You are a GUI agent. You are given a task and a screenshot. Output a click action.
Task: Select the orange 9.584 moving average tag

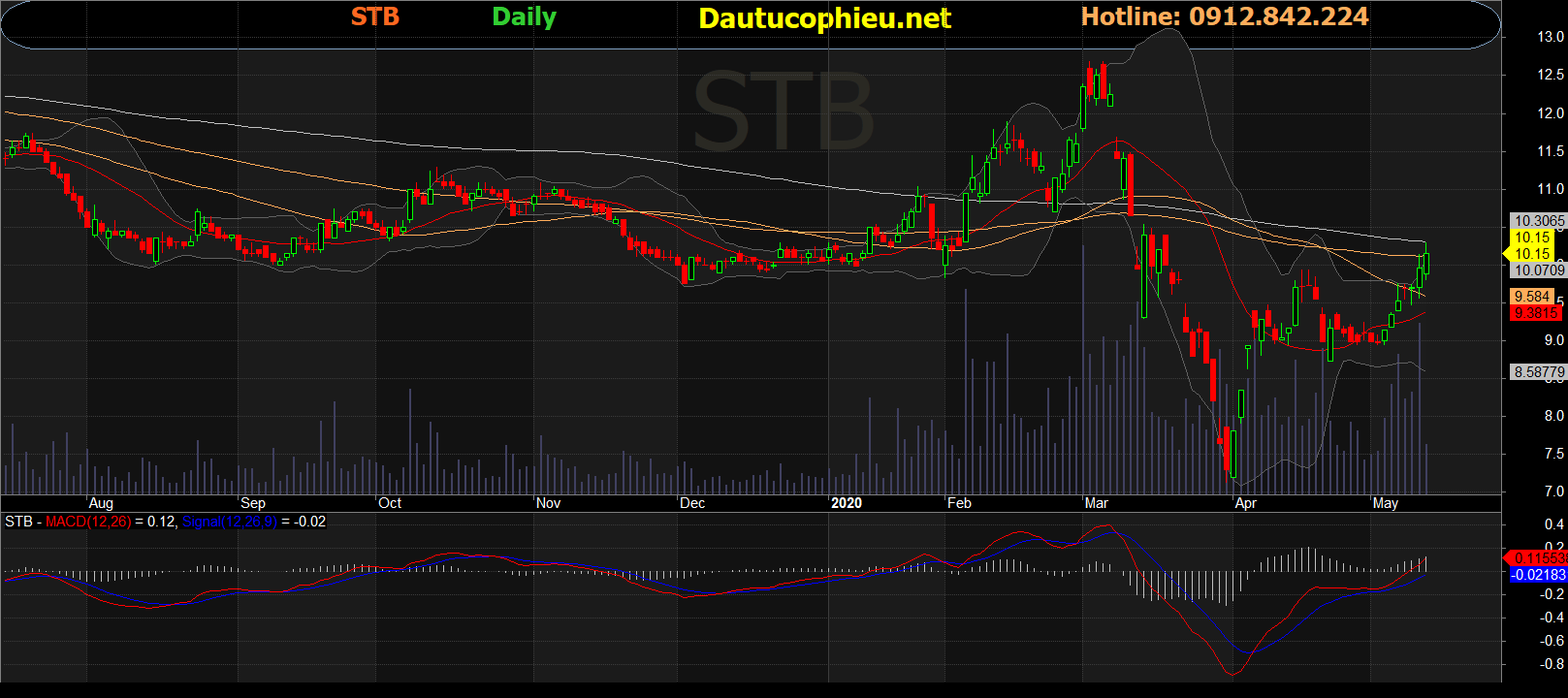pyautogui.click(x=1532, y=297)
